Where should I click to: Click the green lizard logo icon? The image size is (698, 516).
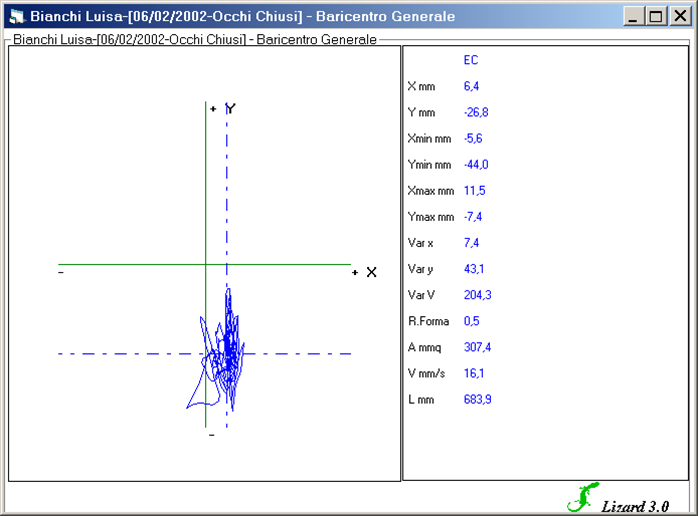[x=580, y=497]
